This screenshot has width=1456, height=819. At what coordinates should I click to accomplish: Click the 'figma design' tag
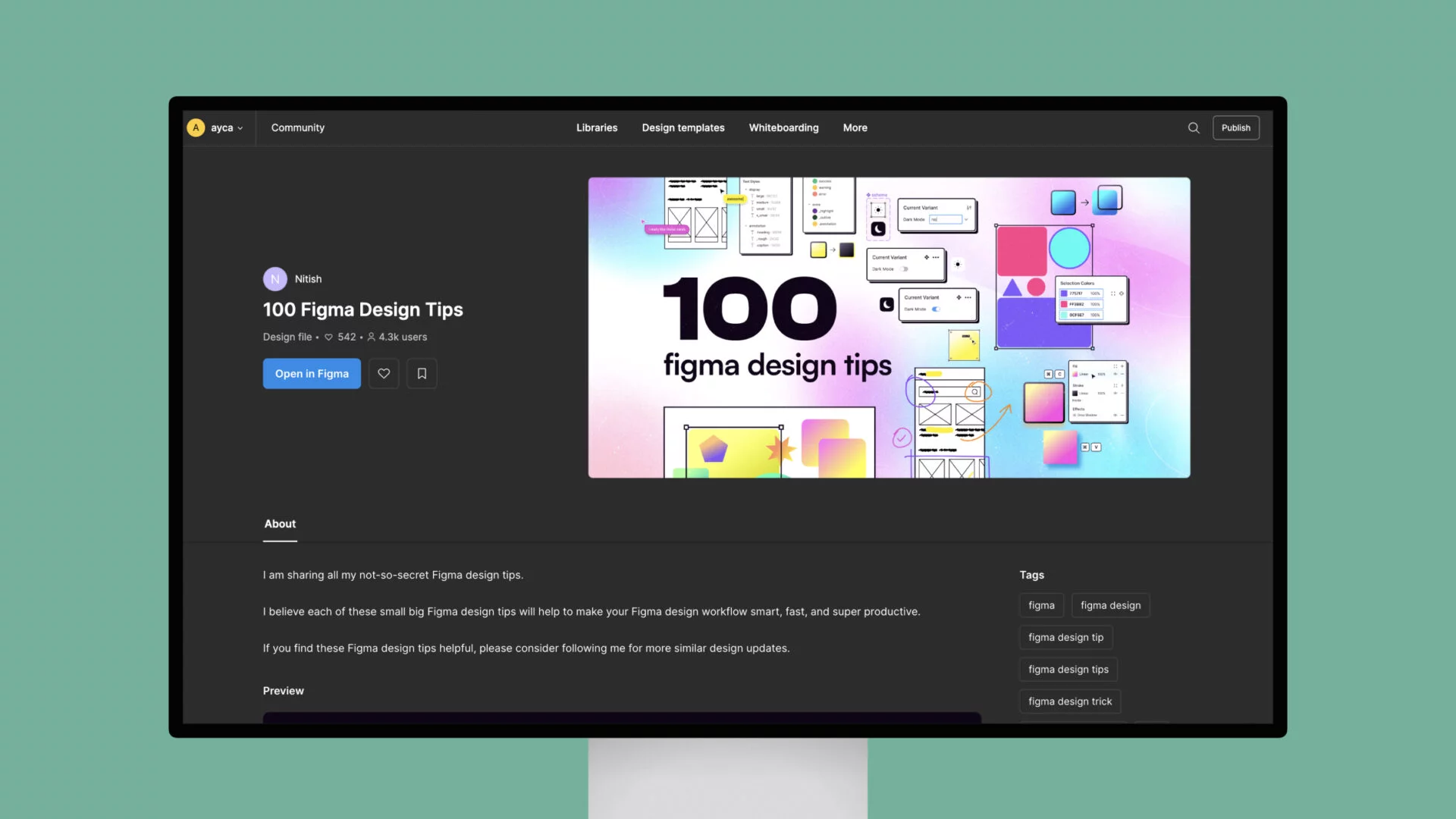pyautogui.click(x=1110, y=605)
